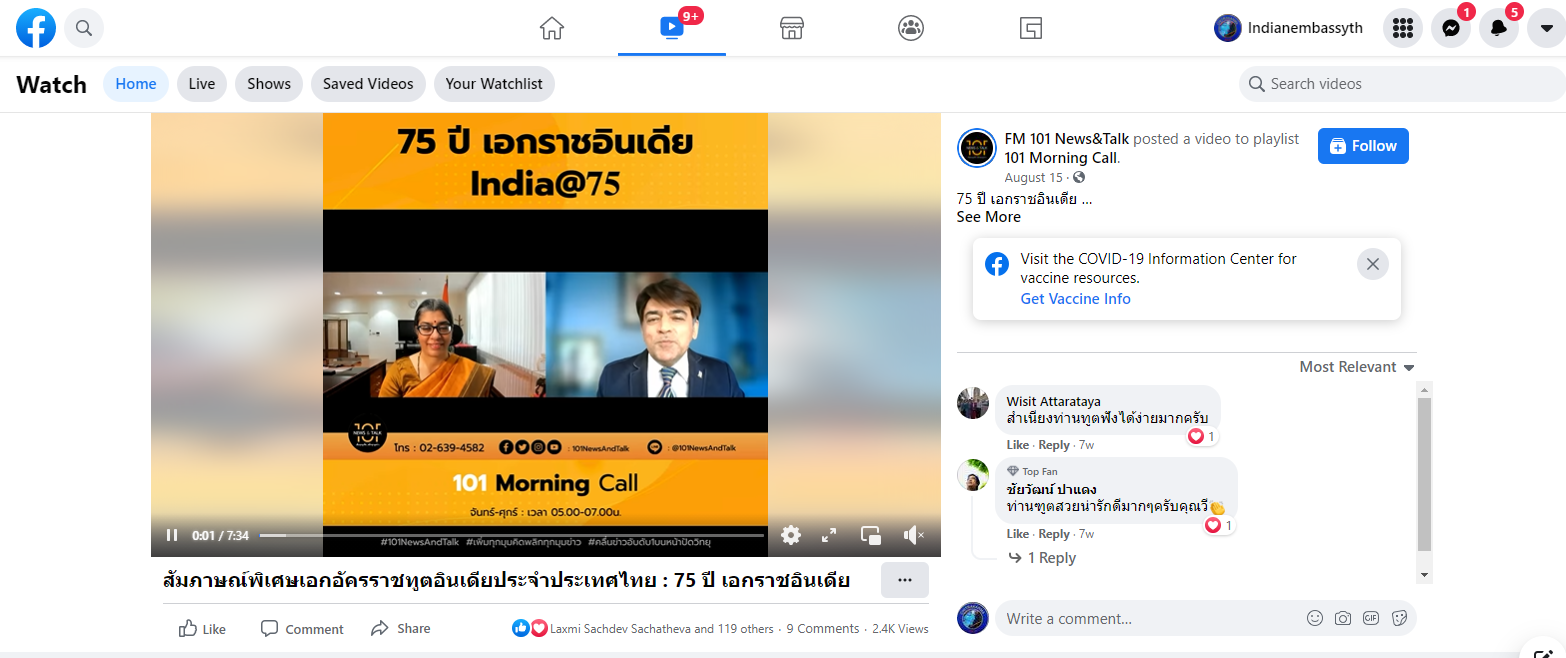
Task: Toggle picture-in-picture mini player
Action: [871, 535]
